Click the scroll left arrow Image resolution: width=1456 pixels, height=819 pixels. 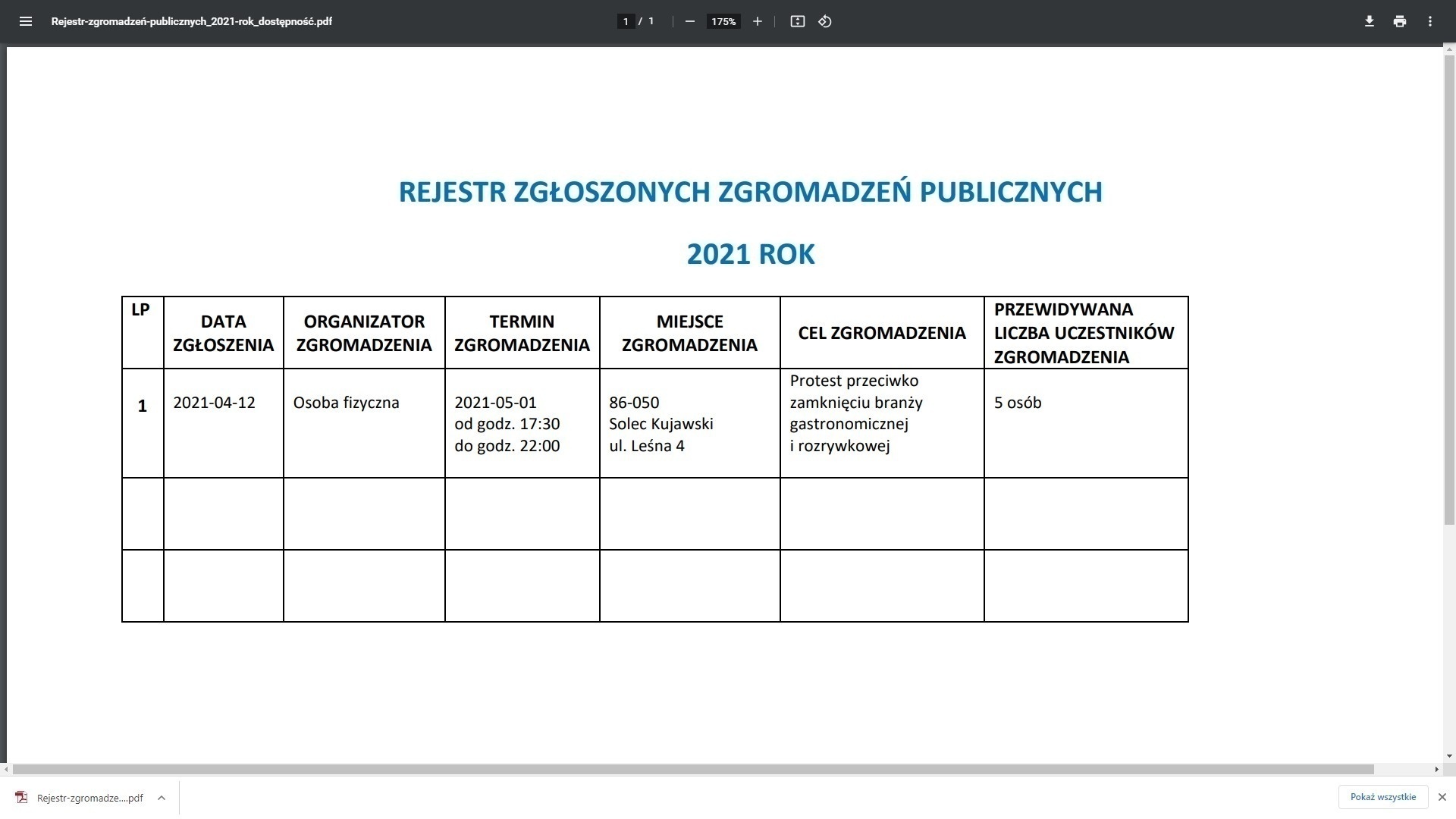click(6, 769)
